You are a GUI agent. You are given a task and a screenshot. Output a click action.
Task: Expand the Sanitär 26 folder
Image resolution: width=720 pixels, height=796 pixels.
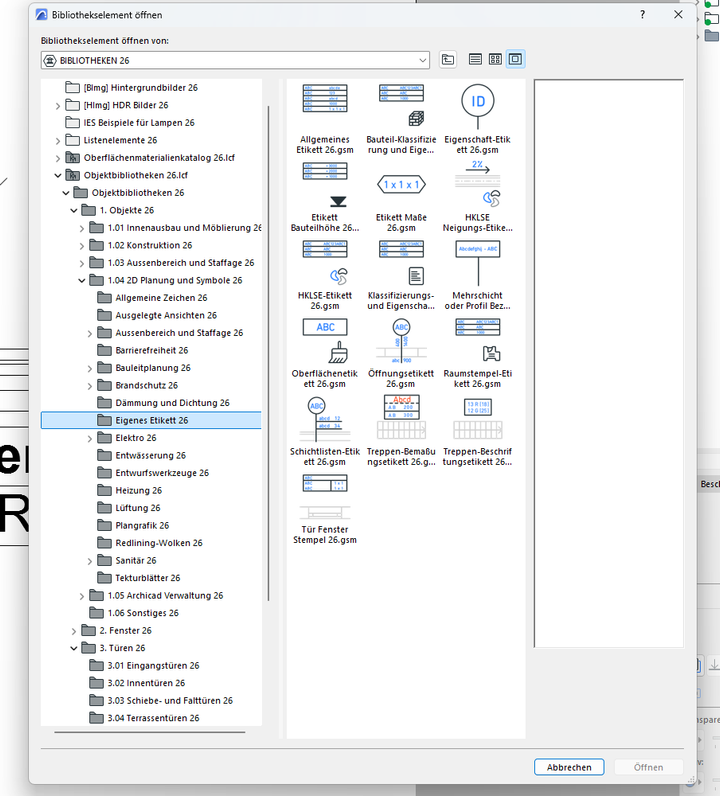90,561
